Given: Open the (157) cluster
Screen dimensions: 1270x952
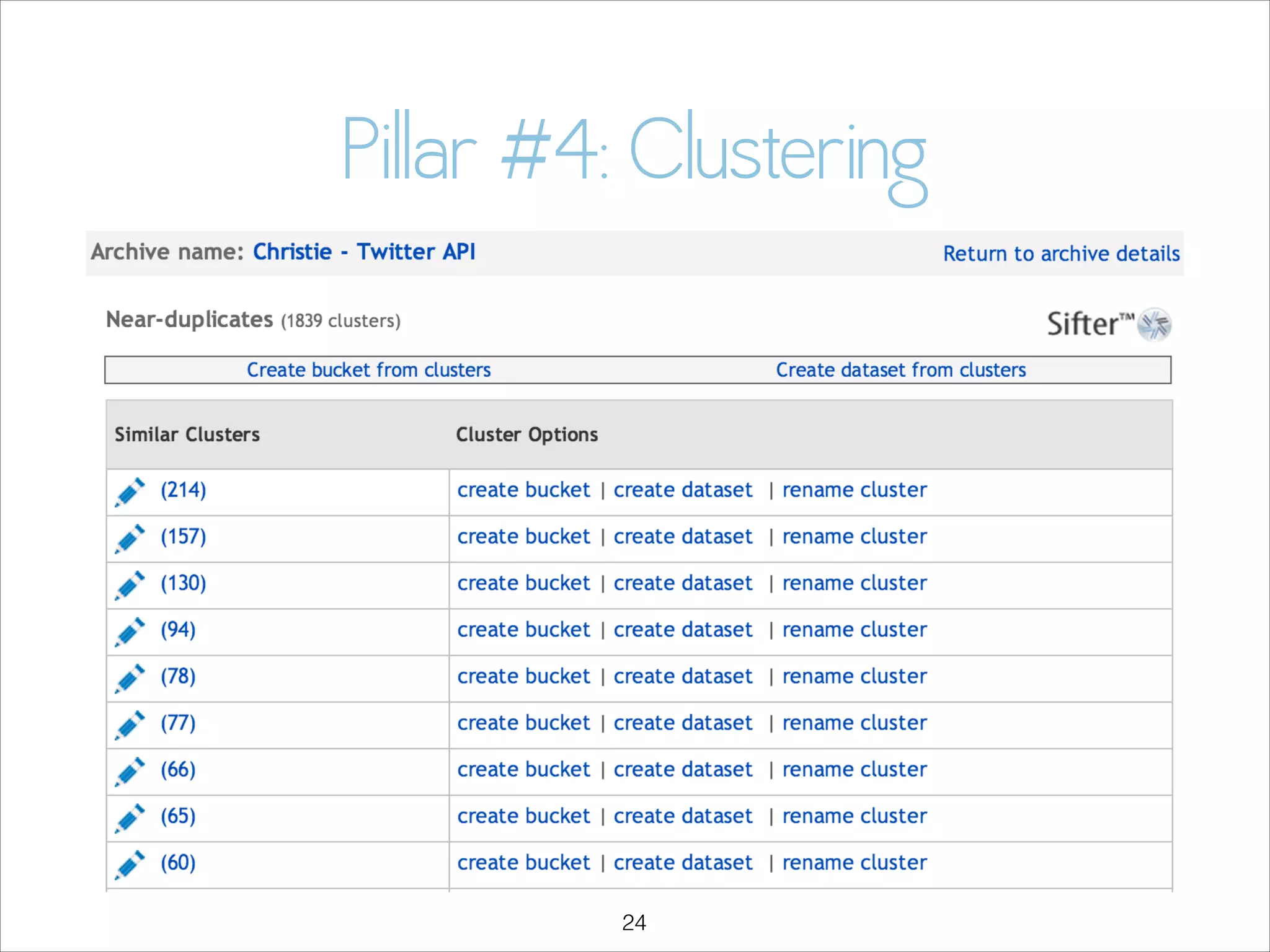Looking at the screenshot, I should pyautogui.click(x=184, y=537).
